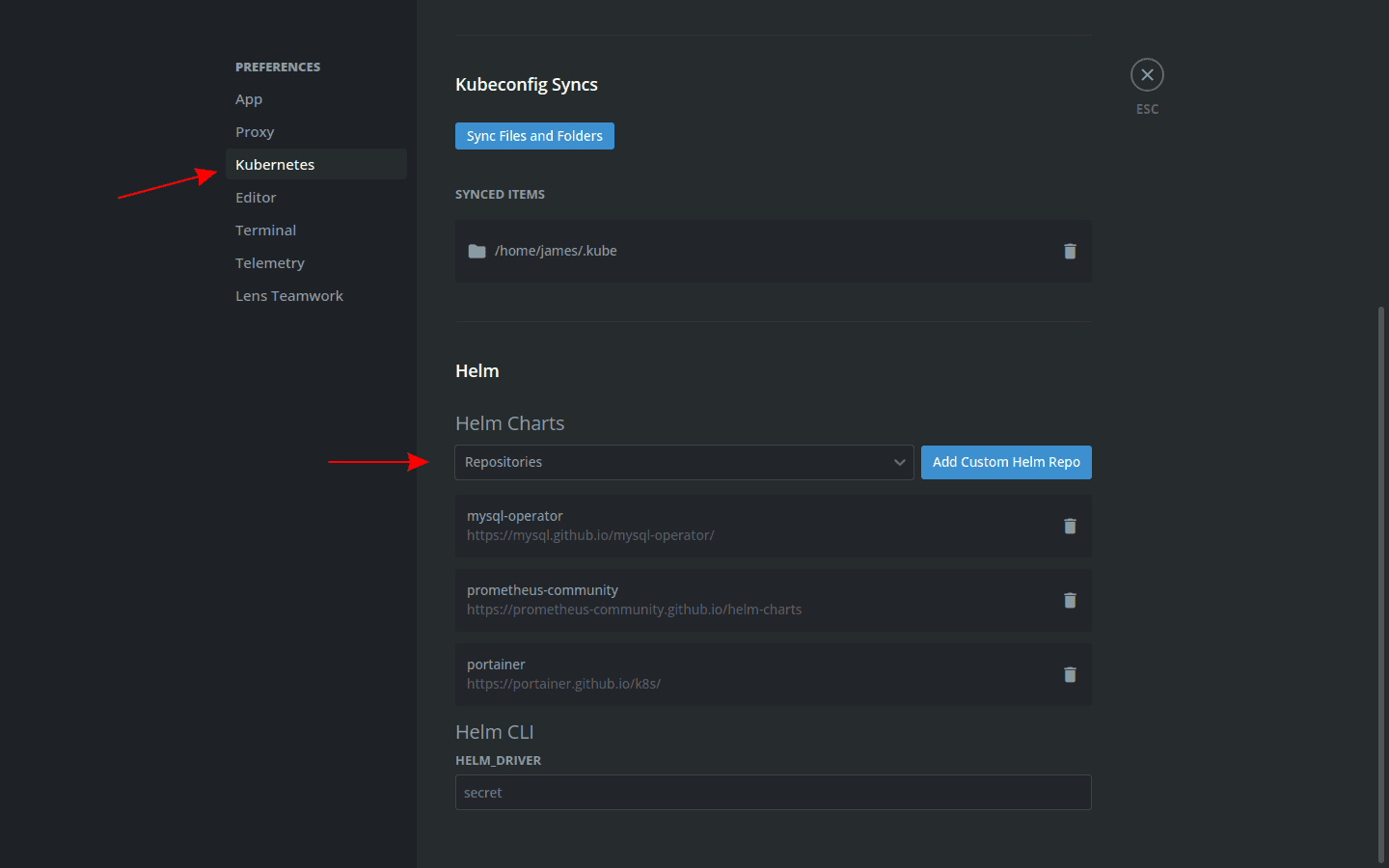Open the Telemetry preferences section
The image size is (1389, 868).
point(316,263)
